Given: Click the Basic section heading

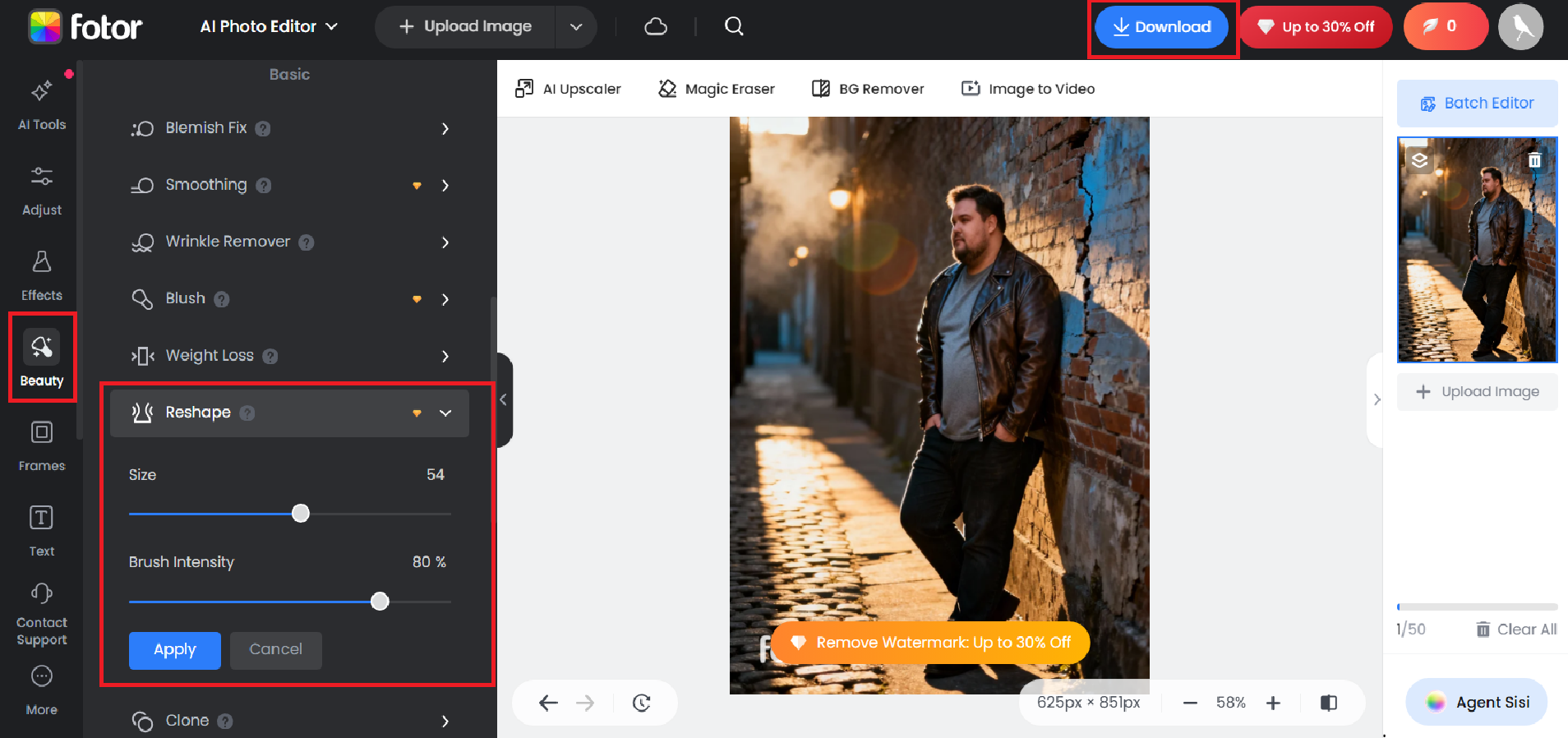Looking at the screenshot, I should point(289,74).
